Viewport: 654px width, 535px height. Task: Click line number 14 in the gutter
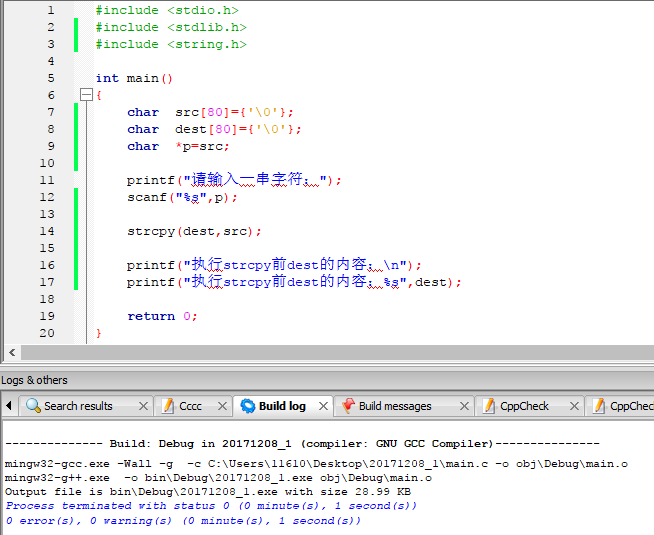(x=47, y=231)
